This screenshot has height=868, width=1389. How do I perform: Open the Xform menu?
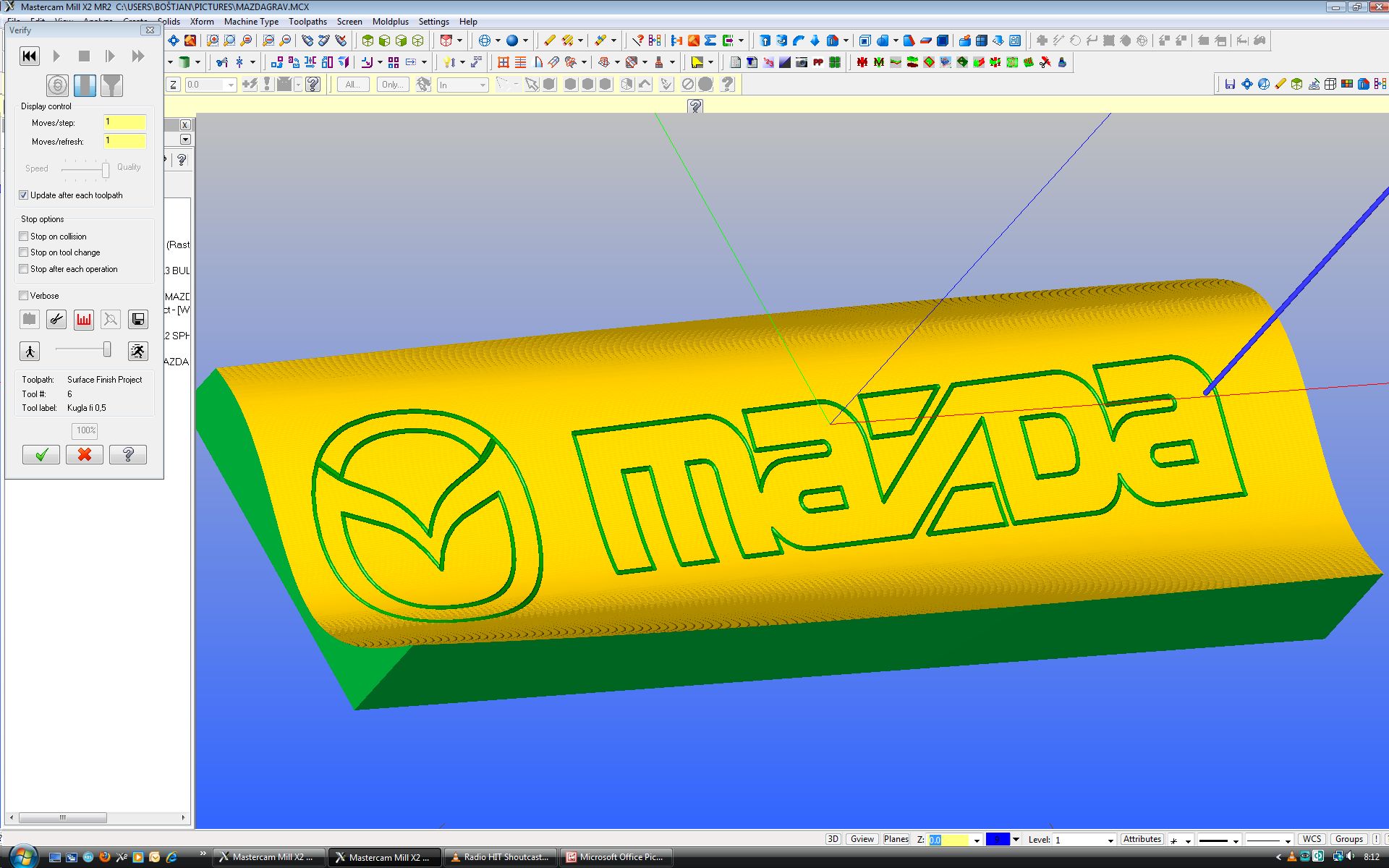tap(202, 22)
